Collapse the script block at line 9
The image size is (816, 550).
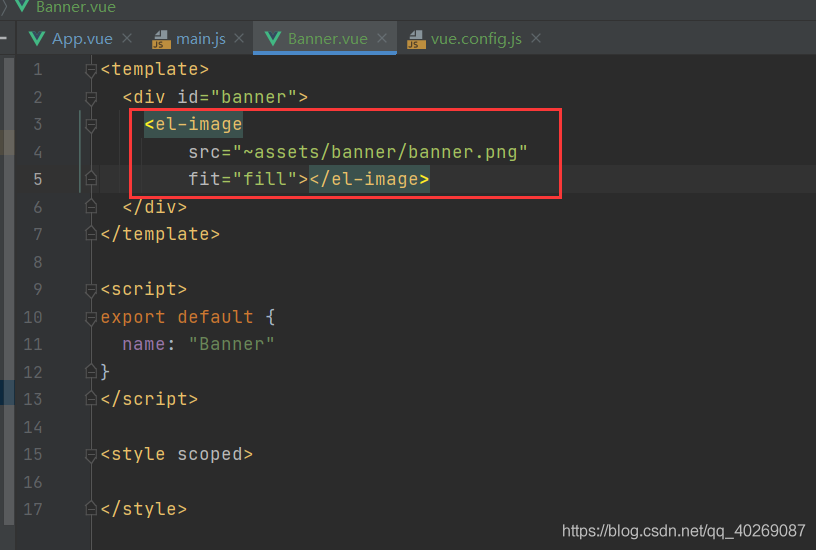[x=91, y=289]
